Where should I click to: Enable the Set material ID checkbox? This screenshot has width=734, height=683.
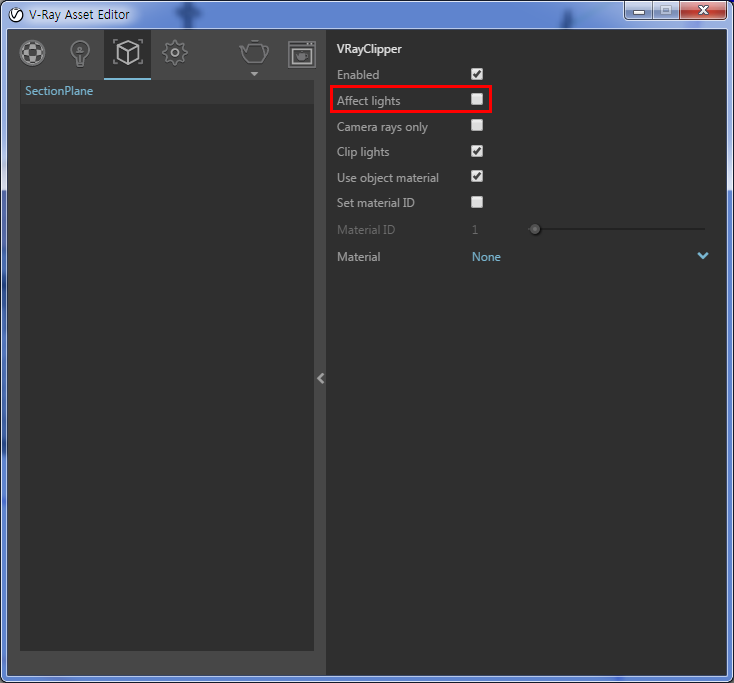coord(477,202)
